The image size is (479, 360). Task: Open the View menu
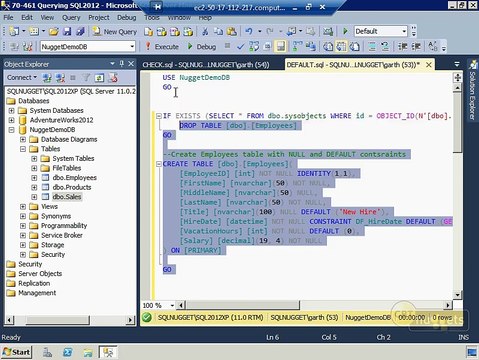click(x=47, y=18)
